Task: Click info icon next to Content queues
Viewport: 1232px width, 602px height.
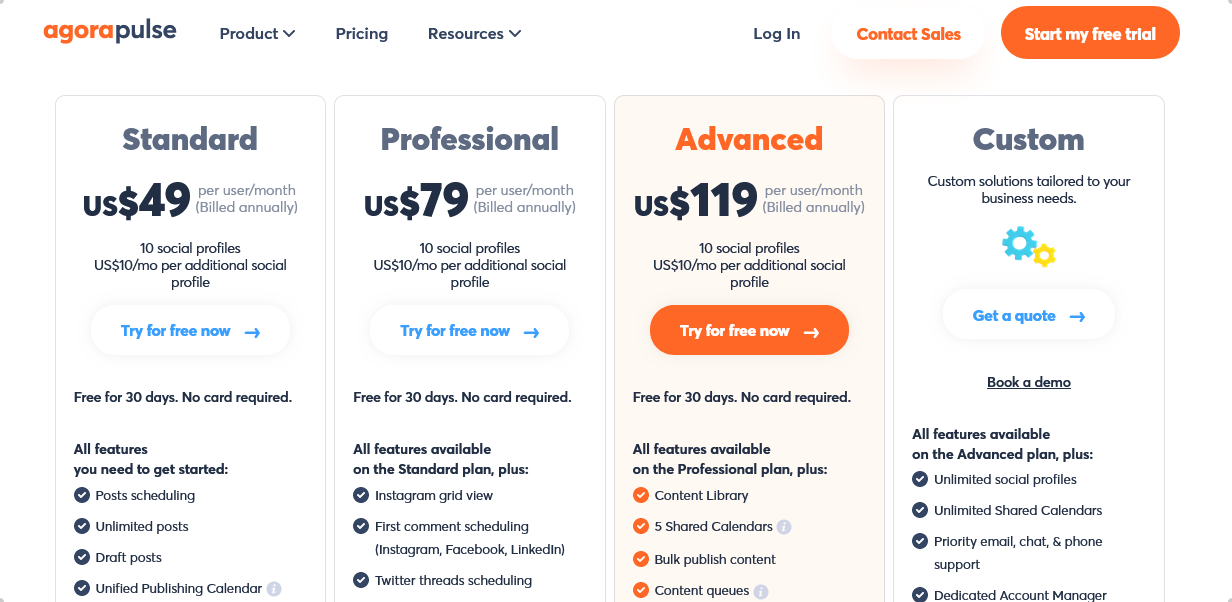Action: point(761,591)
